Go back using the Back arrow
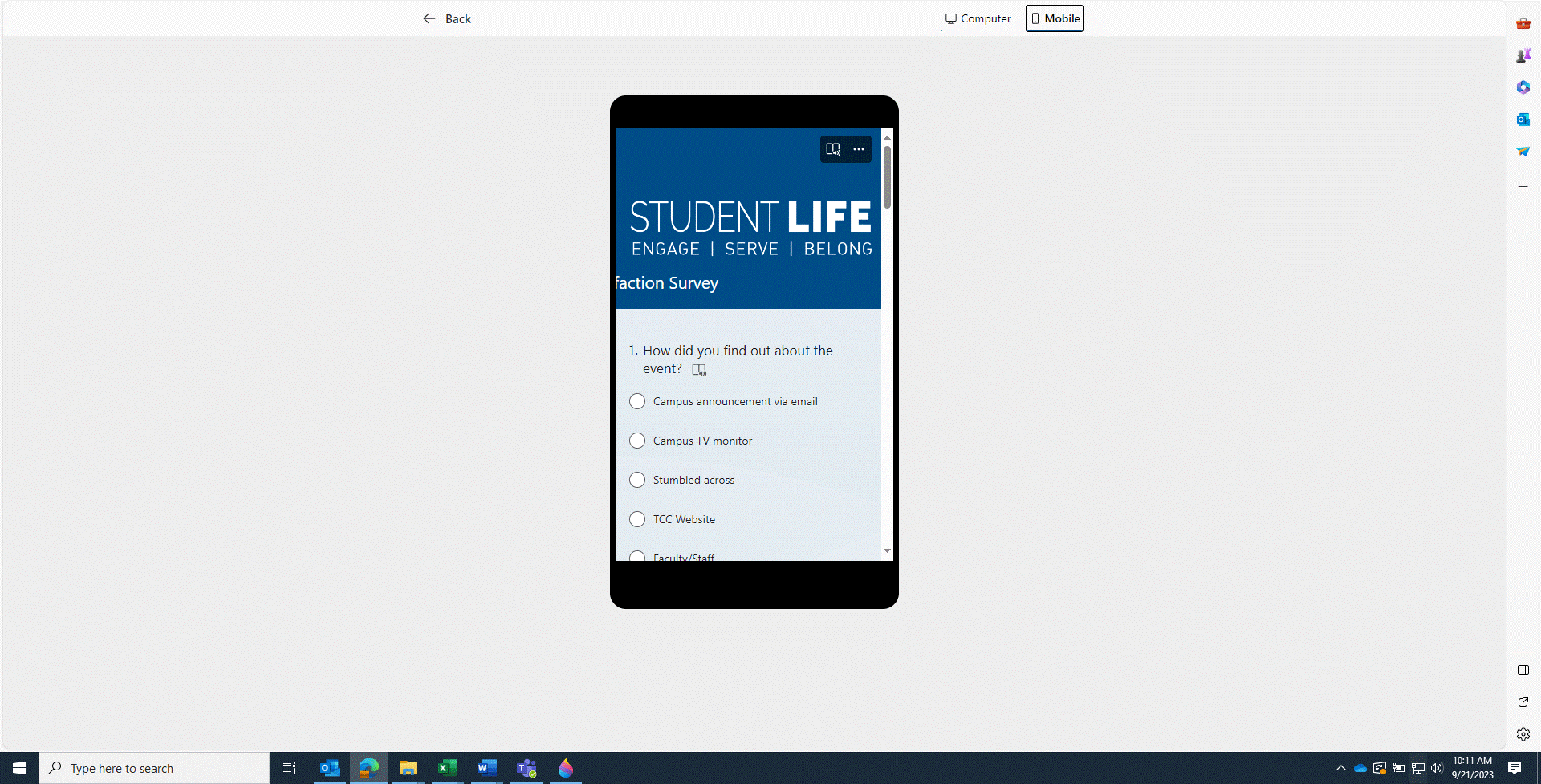 [x=446, y=18]
